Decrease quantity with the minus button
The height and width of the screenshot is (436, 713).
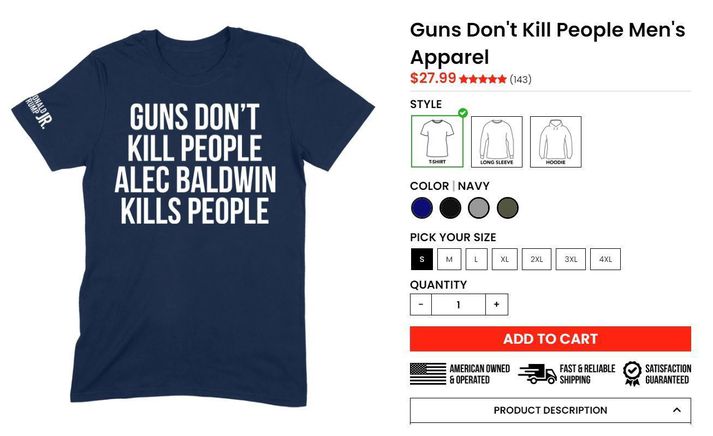421,305
